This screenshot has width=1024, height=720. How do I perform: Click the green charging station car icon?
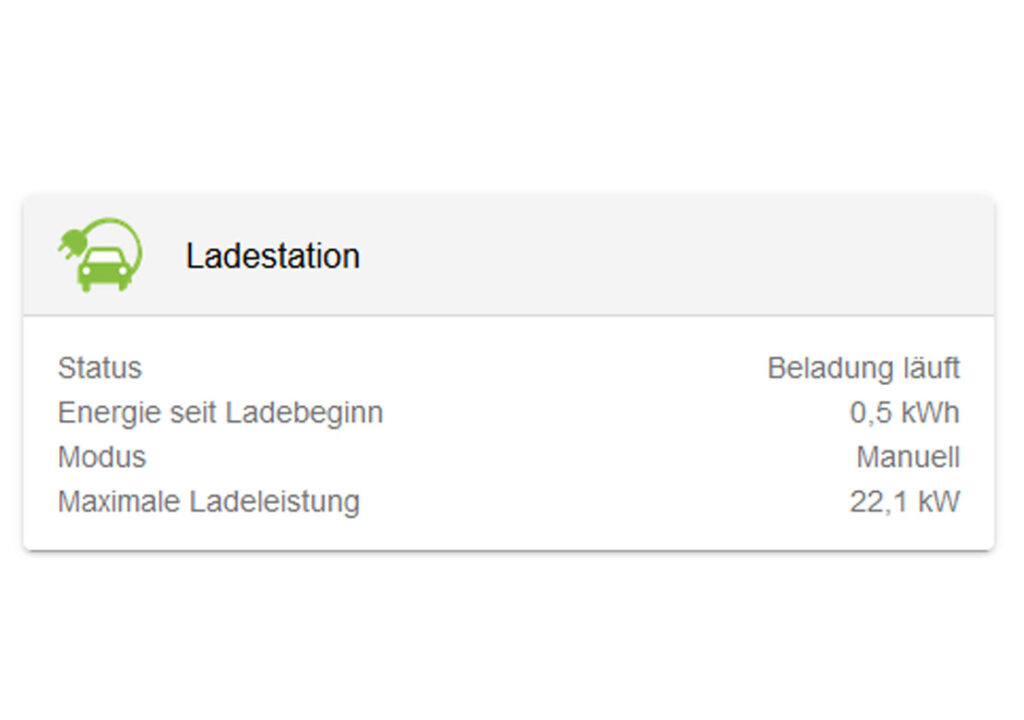pos(101,258)
